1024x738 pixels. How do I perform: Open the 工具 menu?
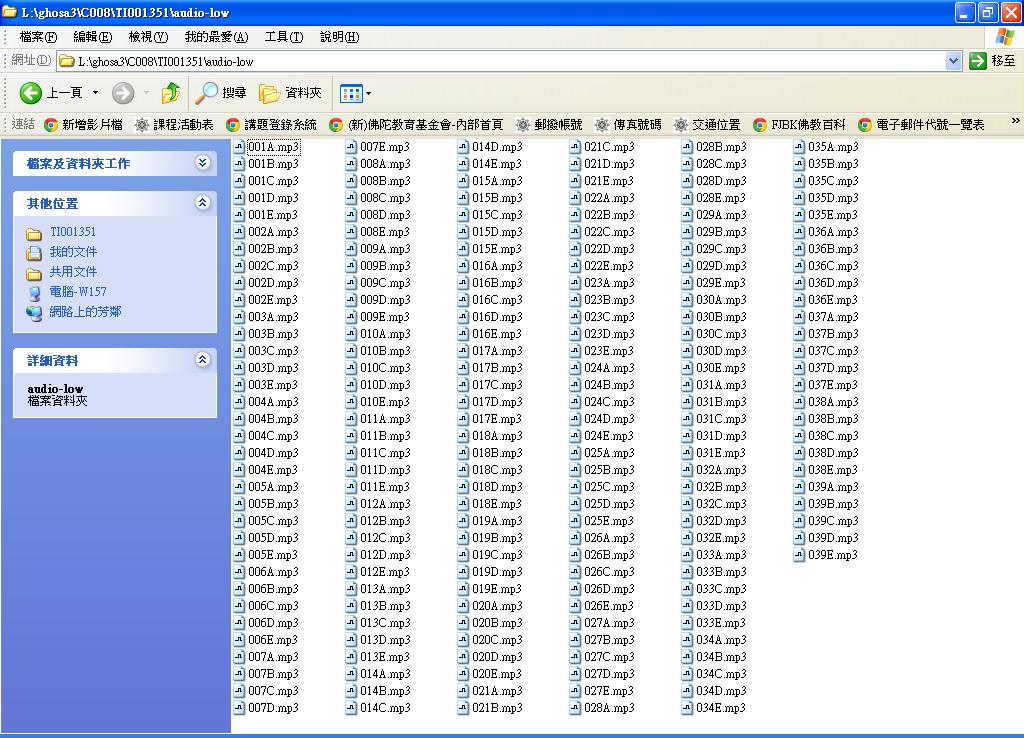click(x=283, y=37)
